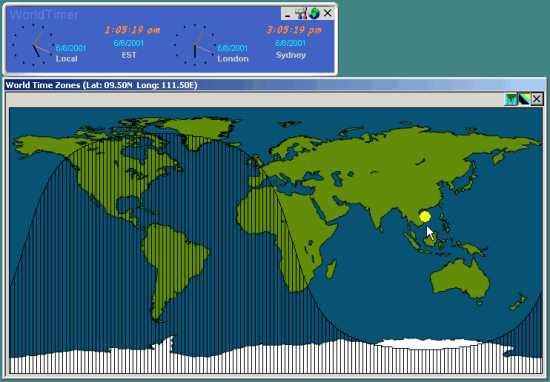Select the London clock label
The width and height of the screenshot is (550, 382).
pos(233,59)
